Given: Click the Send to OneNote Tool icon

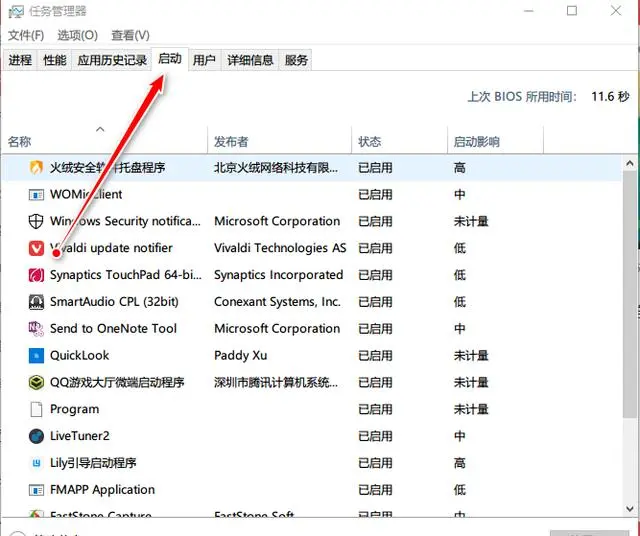Looking at the screenshot, I should pyautogui.click(x=36, y=329).
